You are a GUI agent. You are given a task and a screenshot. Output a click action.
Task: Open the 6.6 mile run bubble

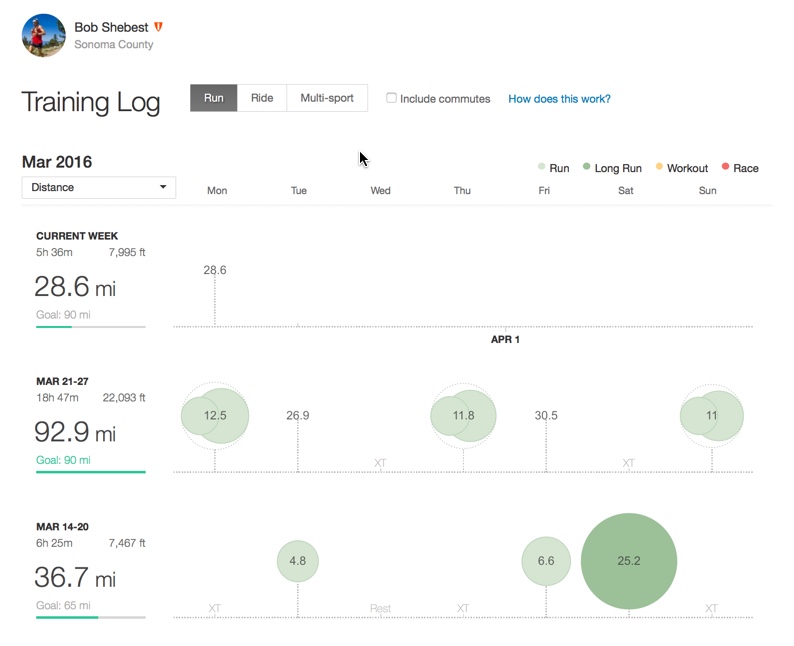click(x=546, y=561)
